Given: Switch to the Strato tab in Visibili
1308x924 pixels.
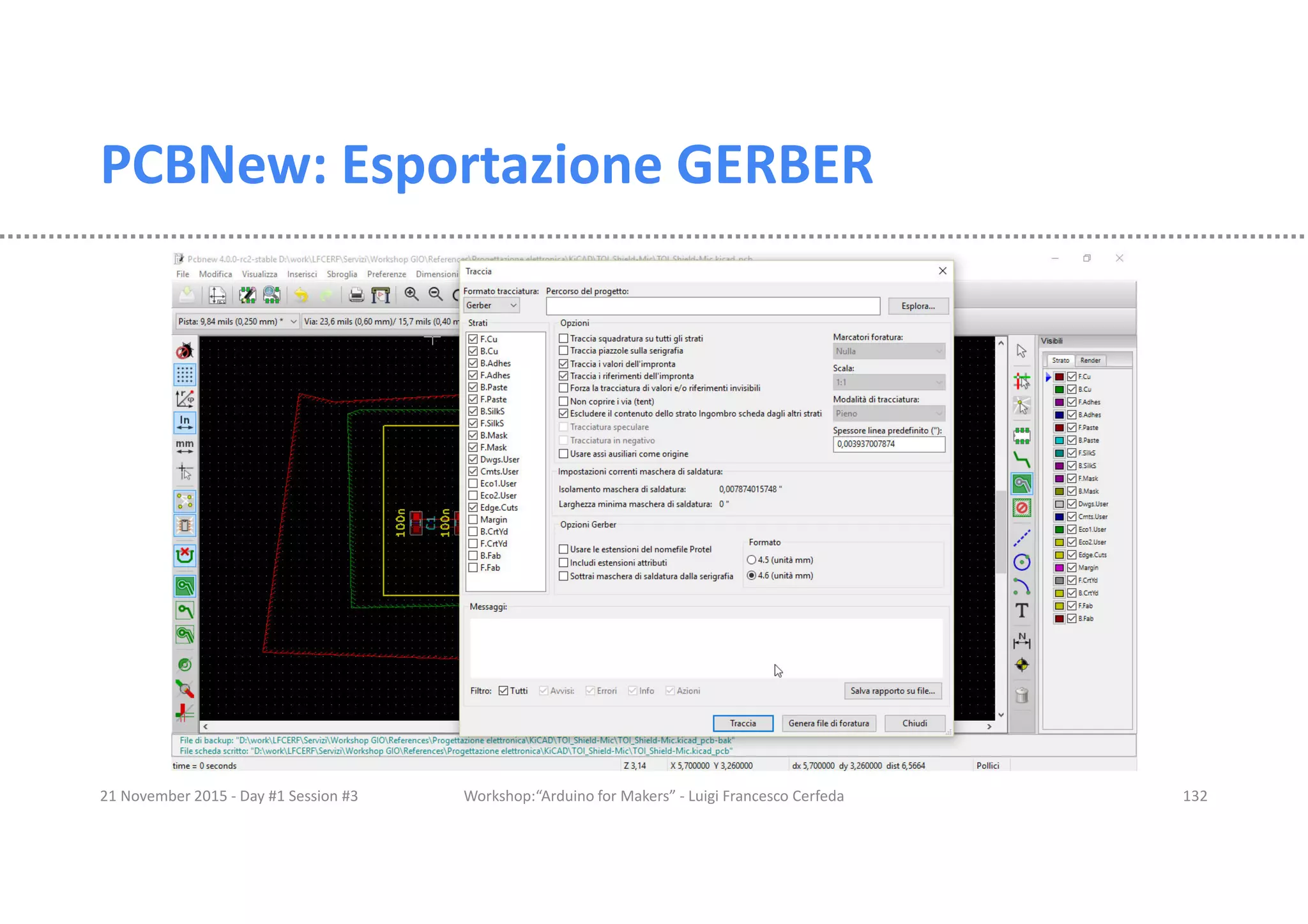Looking at the screenshot, I should pyautogui.click(x=1061, y=361).
